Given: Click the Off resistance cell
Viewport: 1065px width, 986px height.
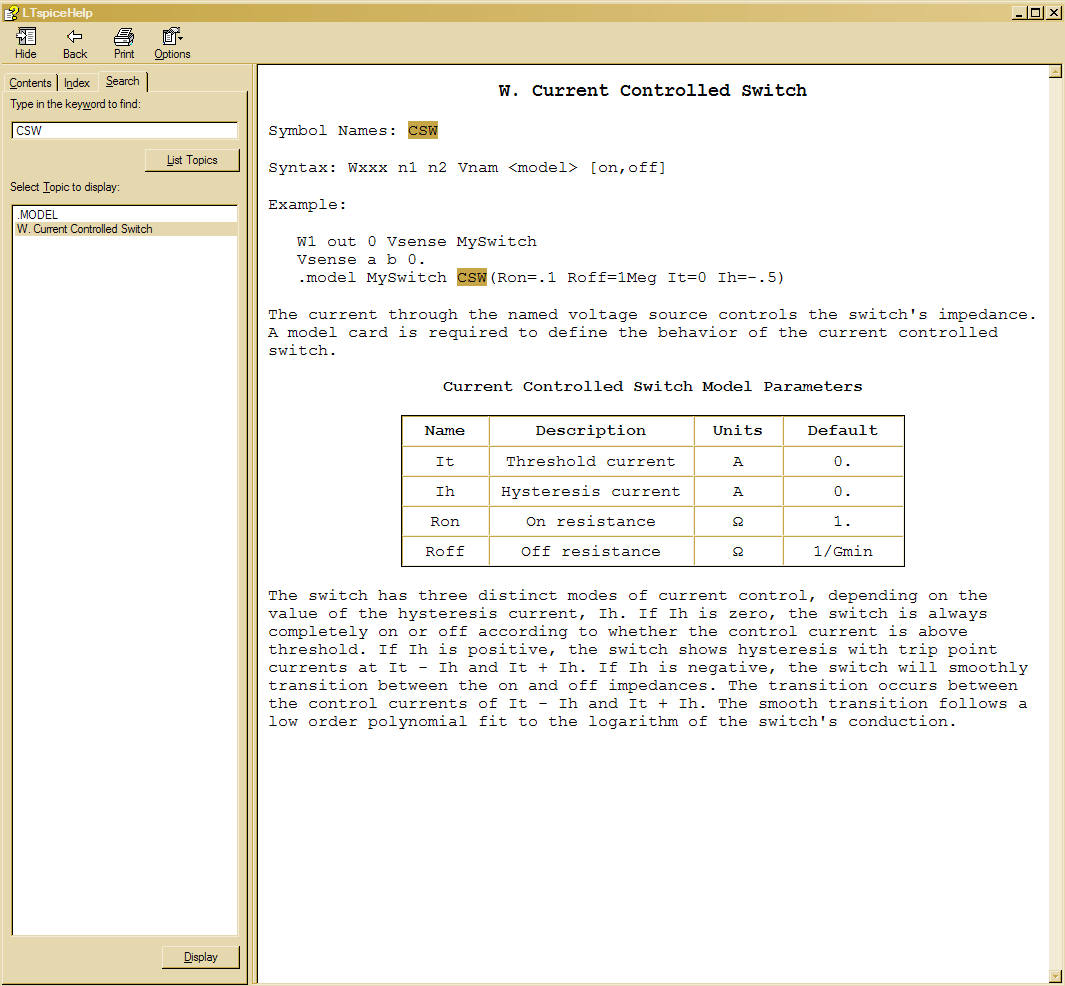Looking at the screenshot, I should tap(591, 551).
